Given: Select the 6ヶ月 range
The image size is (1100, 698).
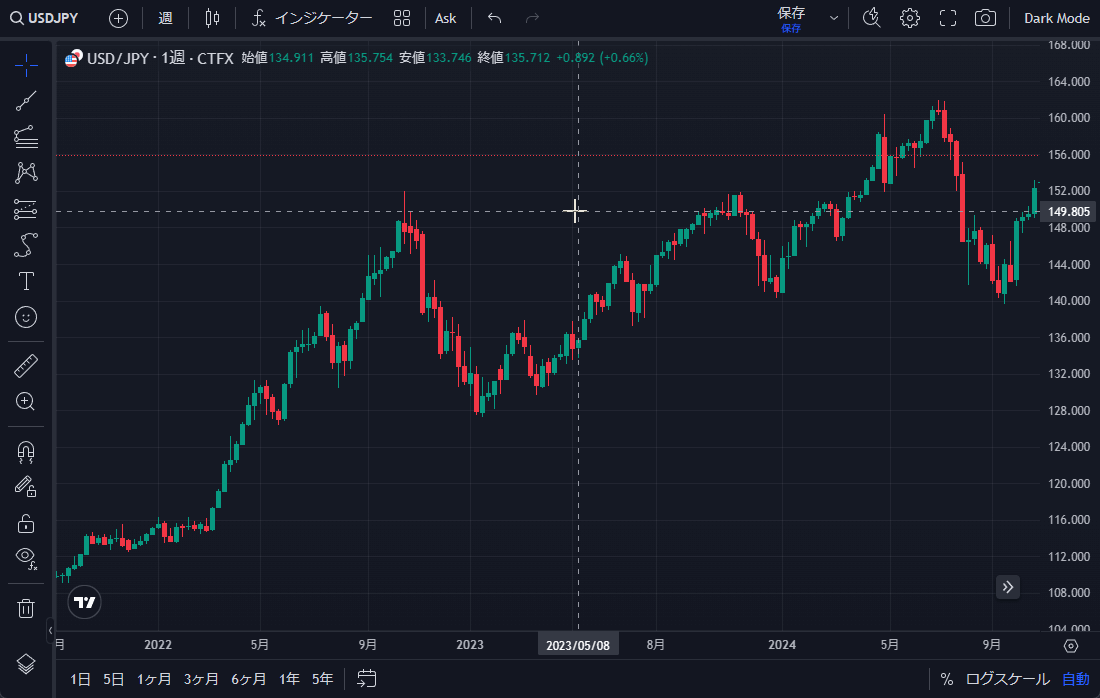Looking at the screenshot, I should coord(248,679).
